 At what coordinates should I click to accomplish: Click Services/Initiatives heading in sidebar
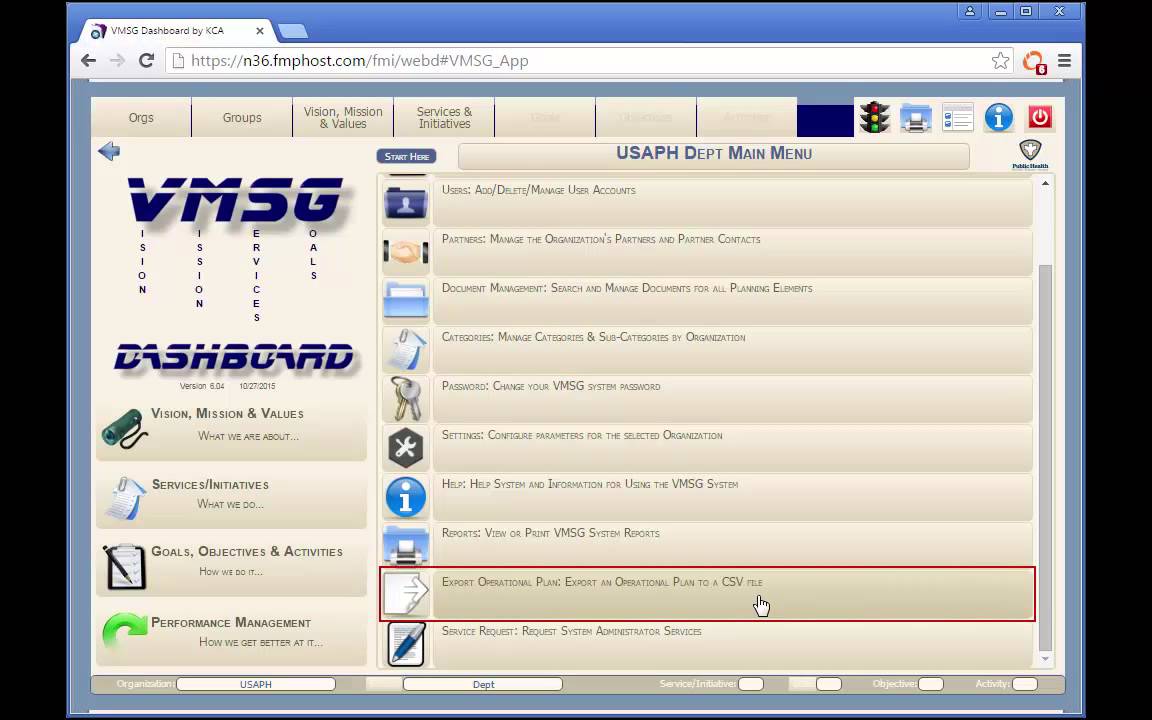pos(210,485)
